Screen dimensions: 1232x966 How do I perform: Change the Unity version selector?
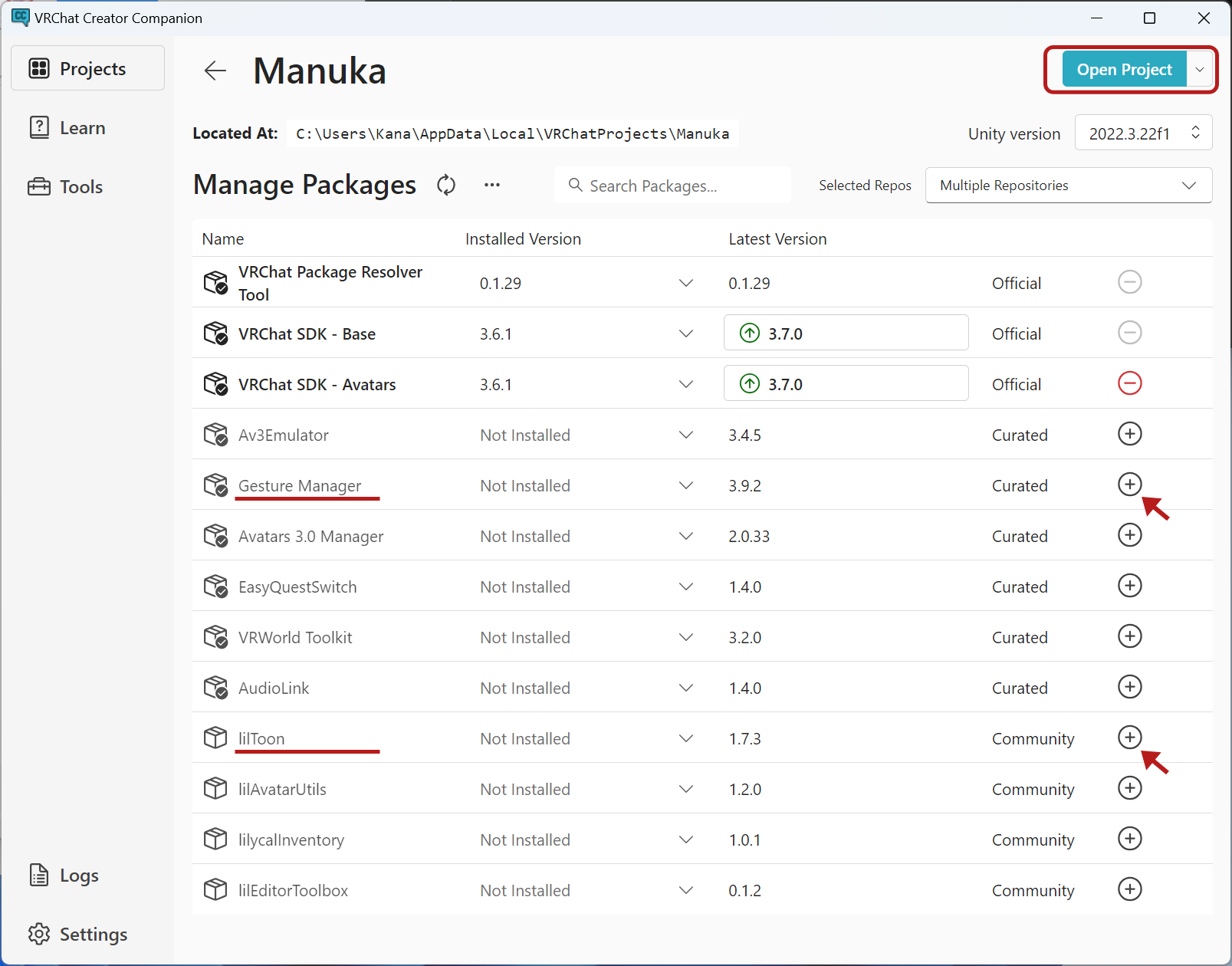(1143, 133)
